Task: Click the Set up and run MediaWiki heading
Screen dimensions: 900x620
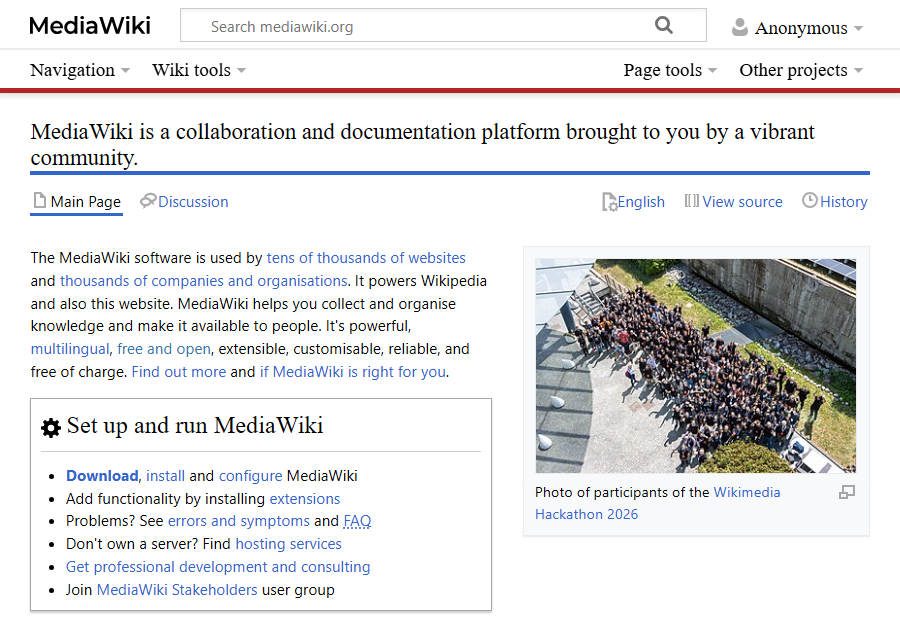Action: (x=195, y=425)
